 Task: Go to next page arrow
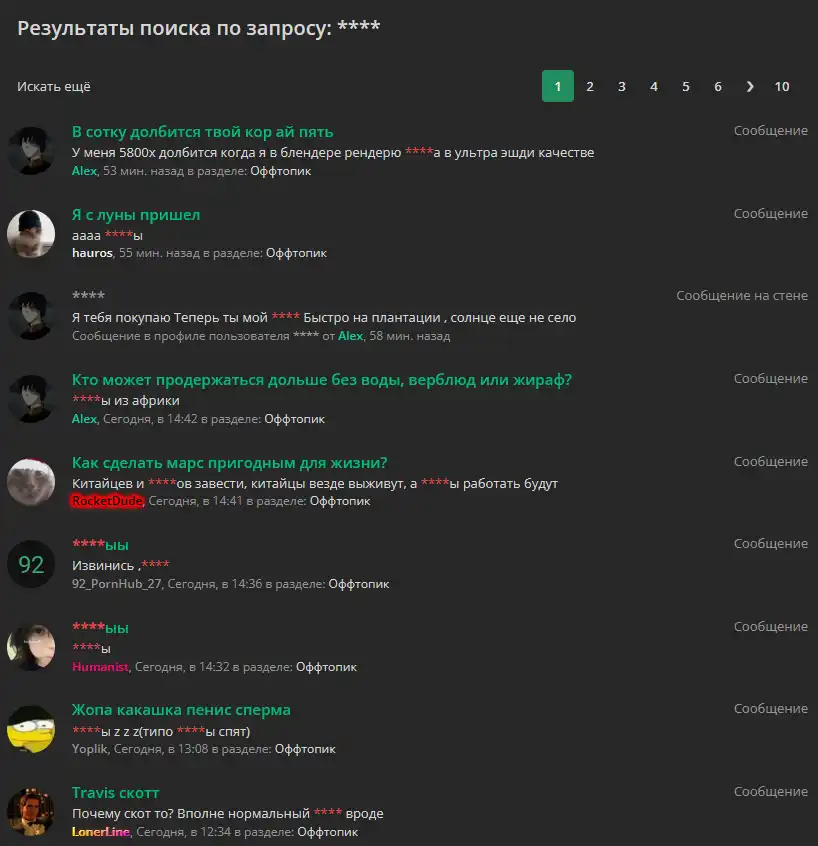750,86
